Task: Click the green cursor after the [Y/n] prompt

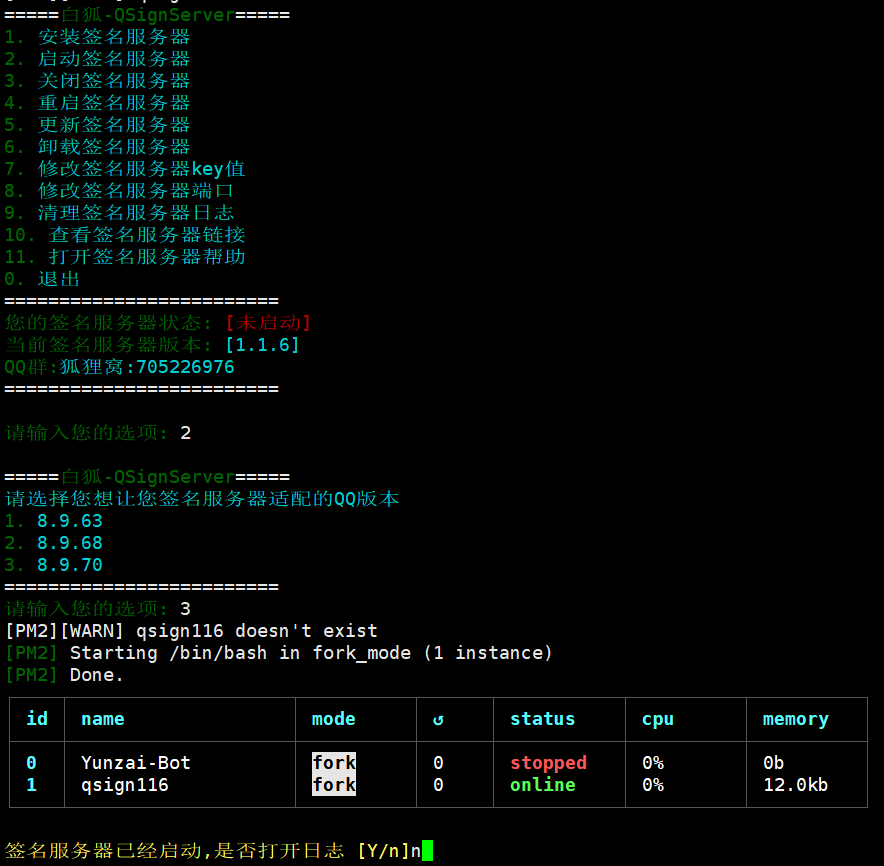Action: [427, 851]
